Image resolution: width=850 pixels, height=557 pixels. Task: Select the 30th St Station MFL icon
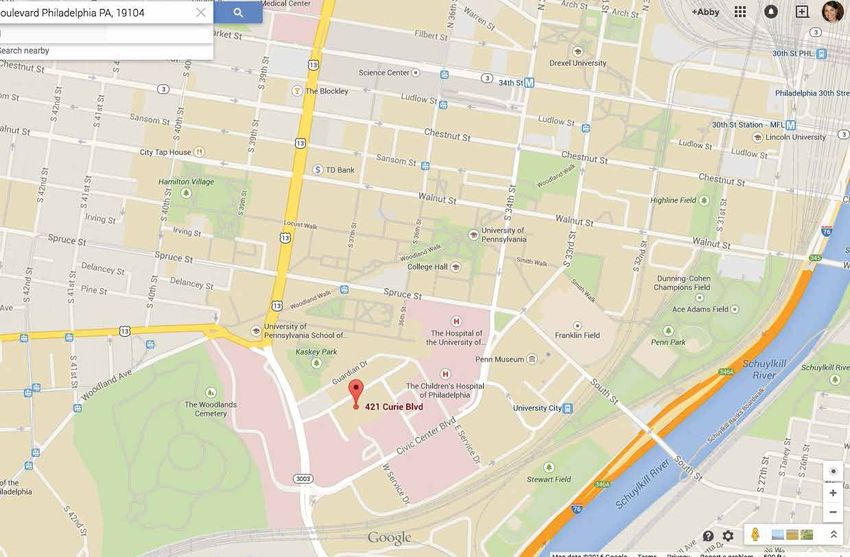pos(791,125)
